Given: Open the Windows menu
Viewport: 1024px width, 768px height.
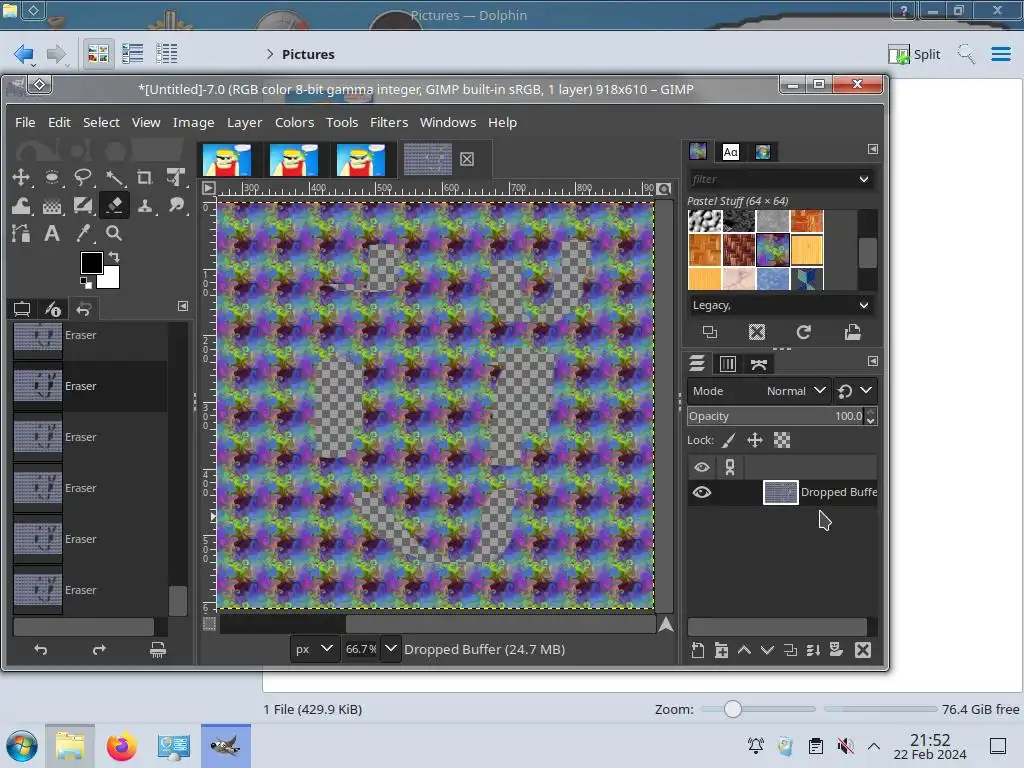Looking at the screenshot, I should point(448,122).
